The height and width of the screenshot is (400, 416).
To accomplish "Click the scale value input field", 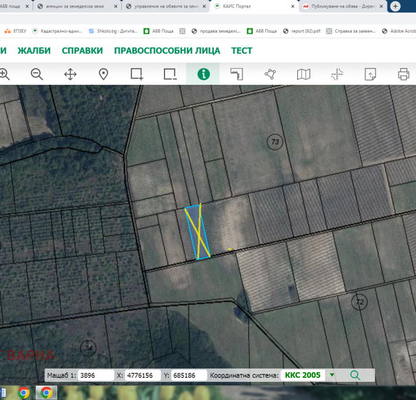I will click(x=96, y=375).
